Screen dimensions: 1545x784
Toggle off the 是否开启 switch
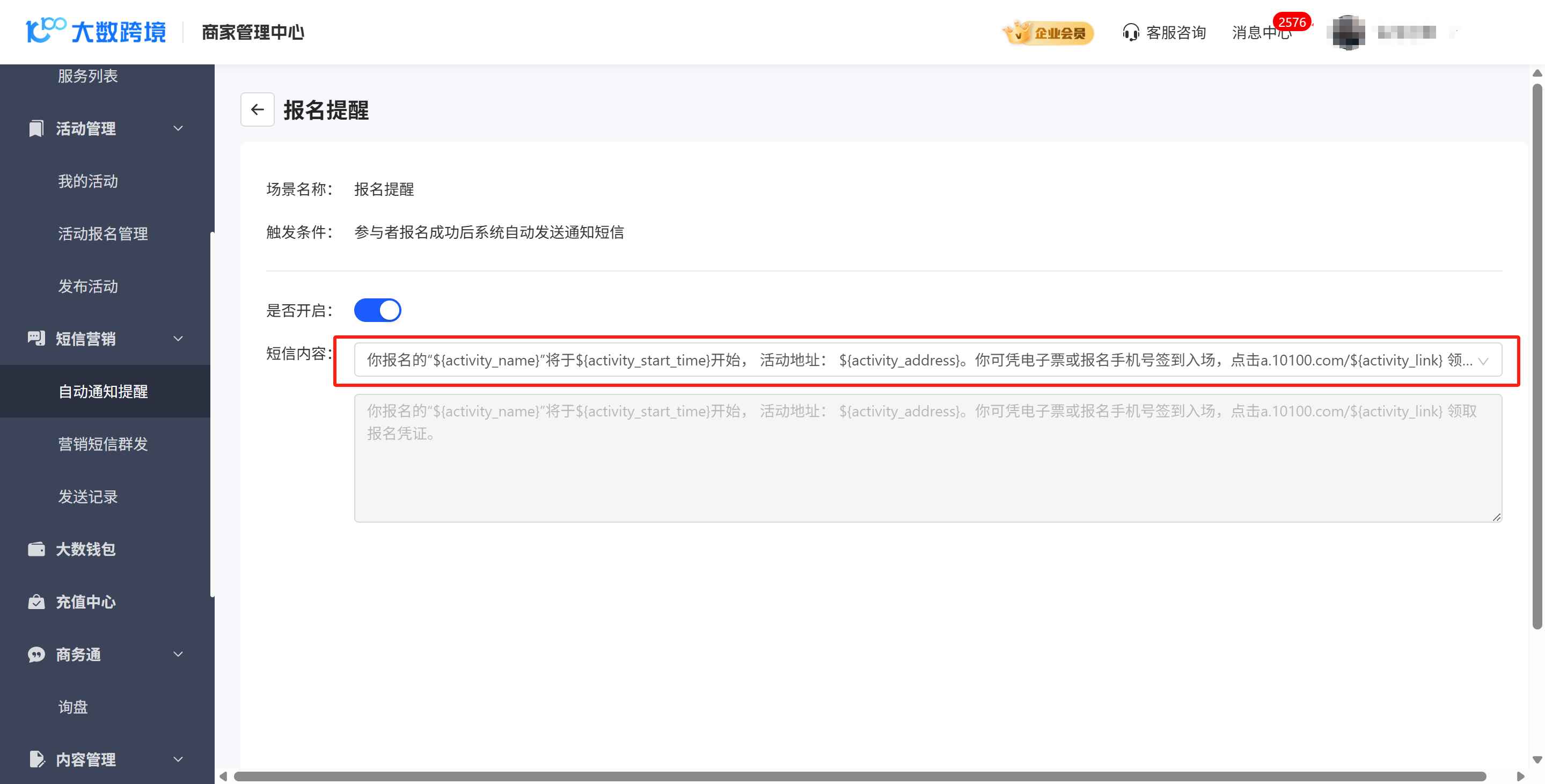tap(377, 310)
